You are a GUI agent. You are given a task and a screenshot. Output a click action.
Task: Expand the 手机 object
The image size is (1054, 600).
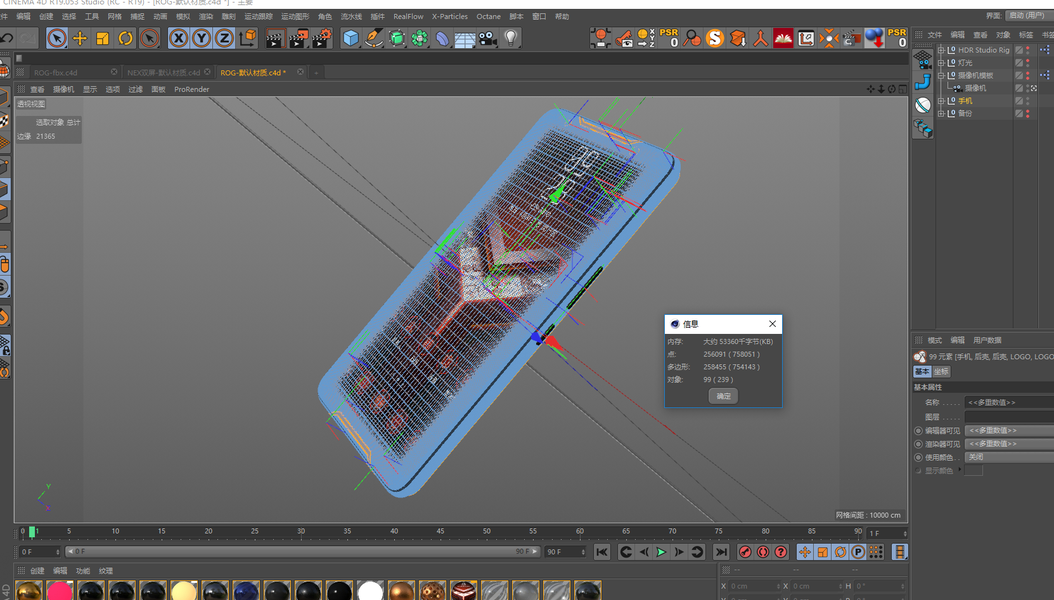click(x=941, y=101)
